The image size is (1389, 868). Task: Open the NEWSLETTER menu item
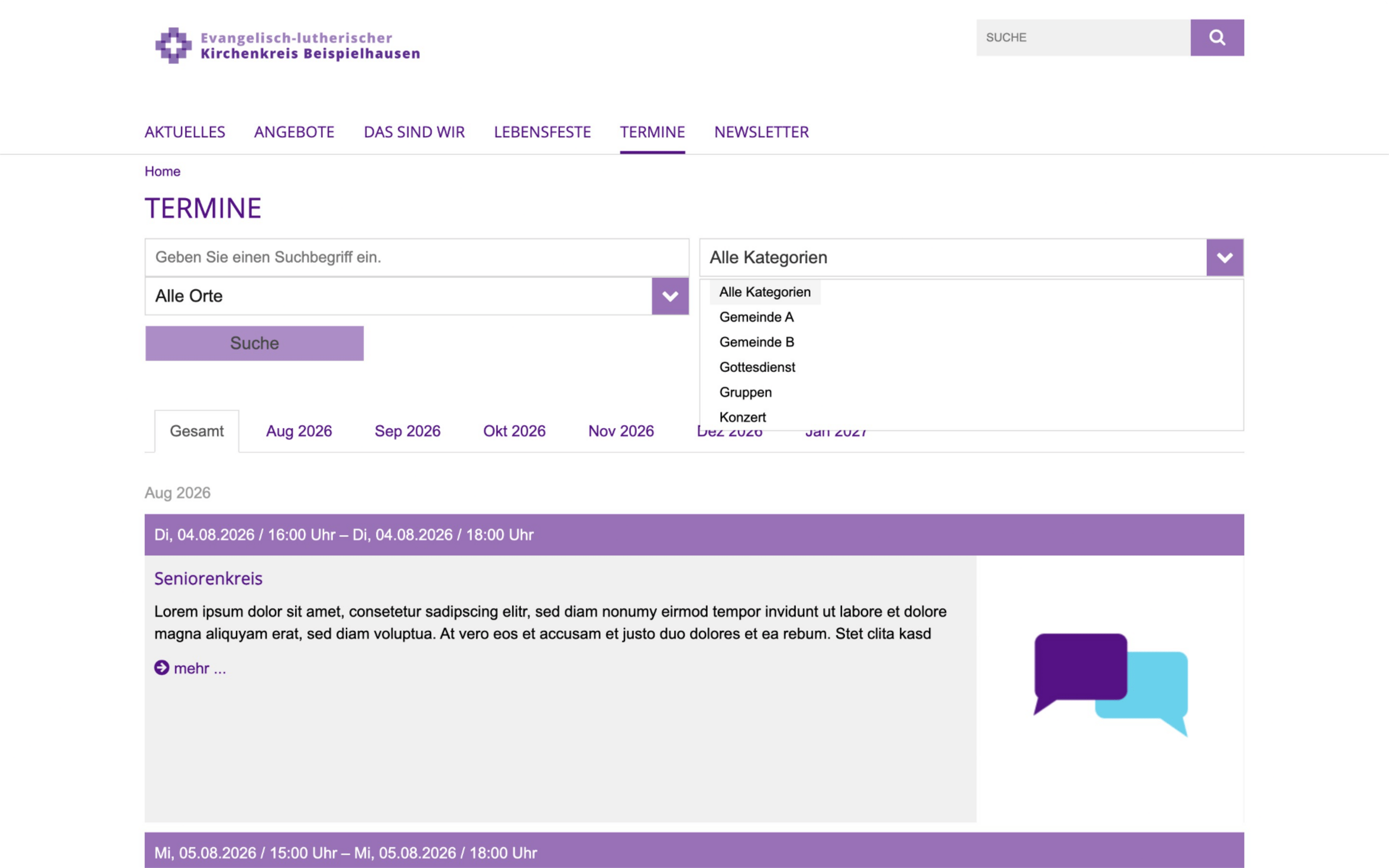(x=761, y=132)
